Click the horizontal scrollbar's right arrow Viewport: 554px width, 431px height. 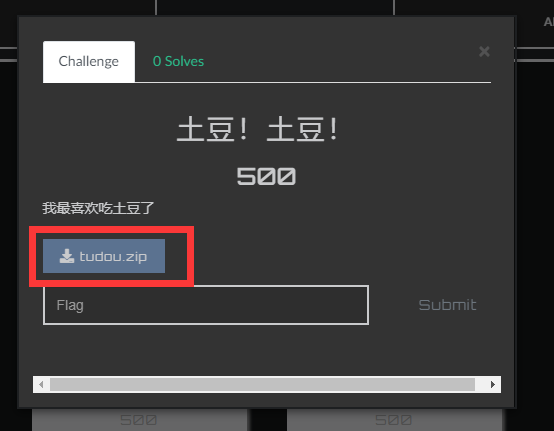pyautogui.click(x=493, y=384)
